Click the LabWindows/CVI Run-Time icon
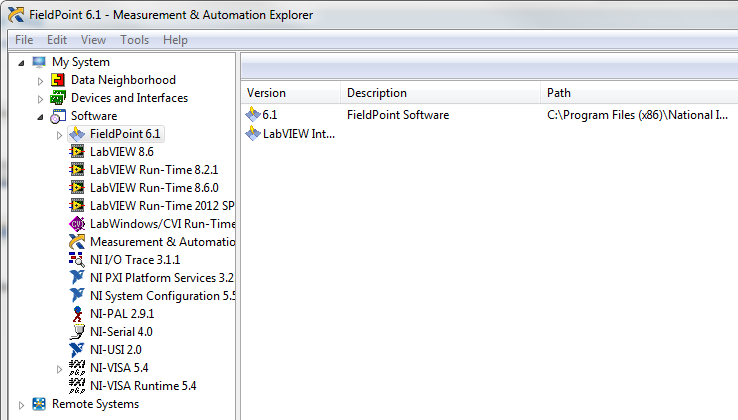The image size is (738, 420). click(77, 224)
